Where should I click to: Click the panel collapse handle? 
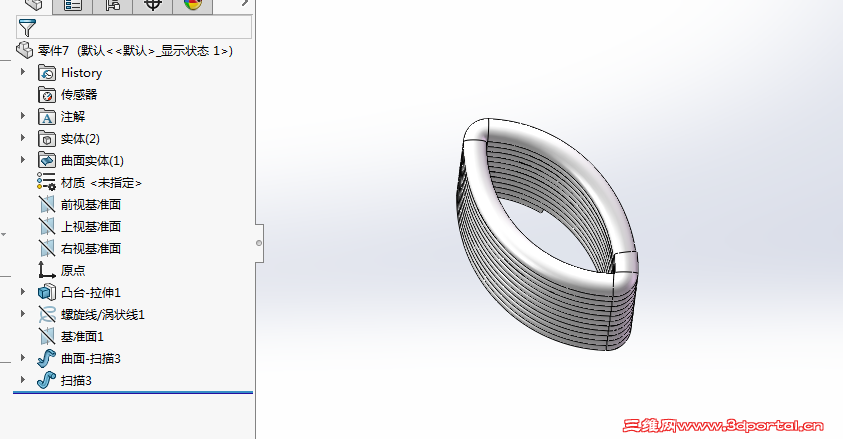tap(259, 243)
